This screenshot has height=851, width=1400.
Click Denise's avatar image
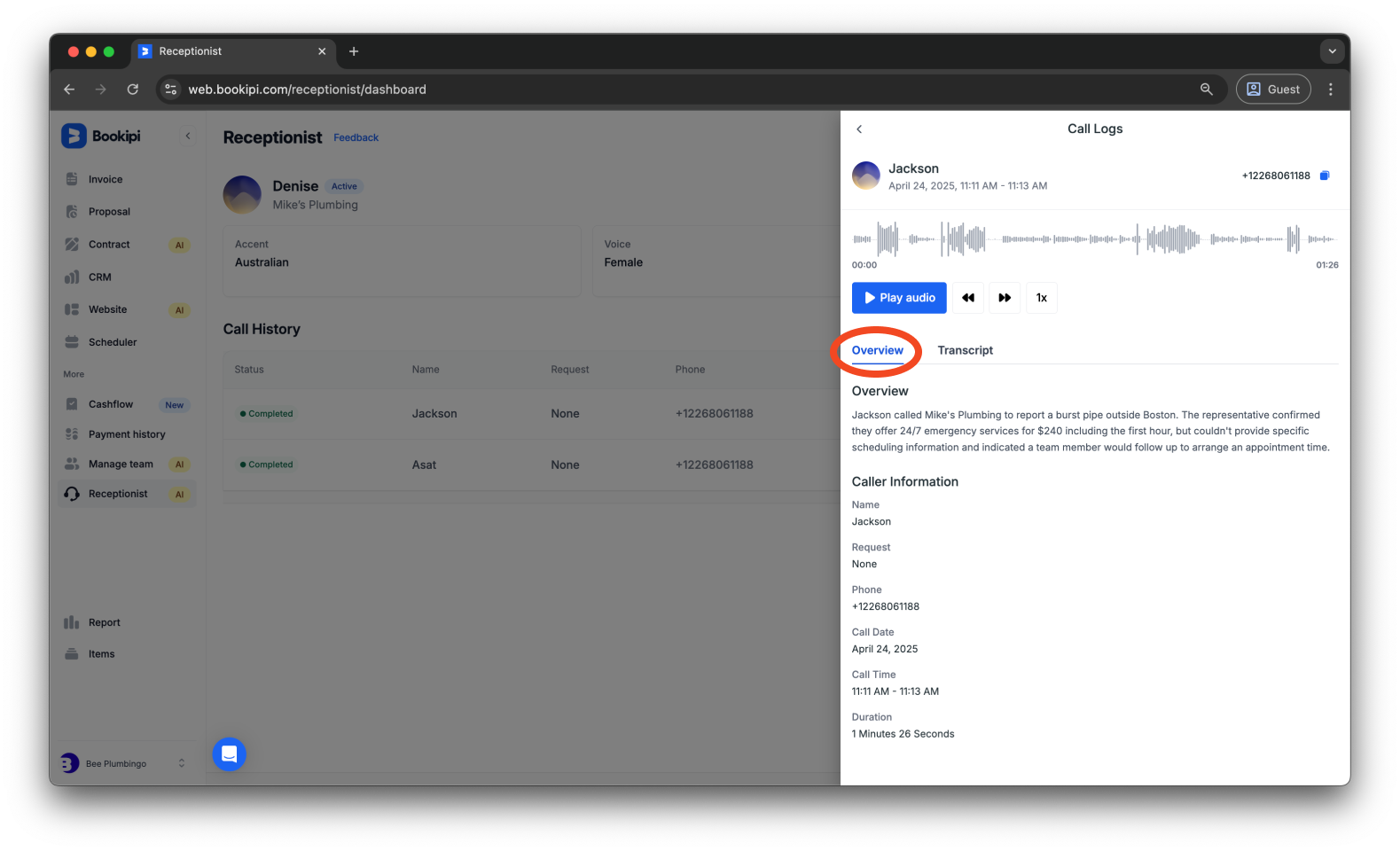242,195
